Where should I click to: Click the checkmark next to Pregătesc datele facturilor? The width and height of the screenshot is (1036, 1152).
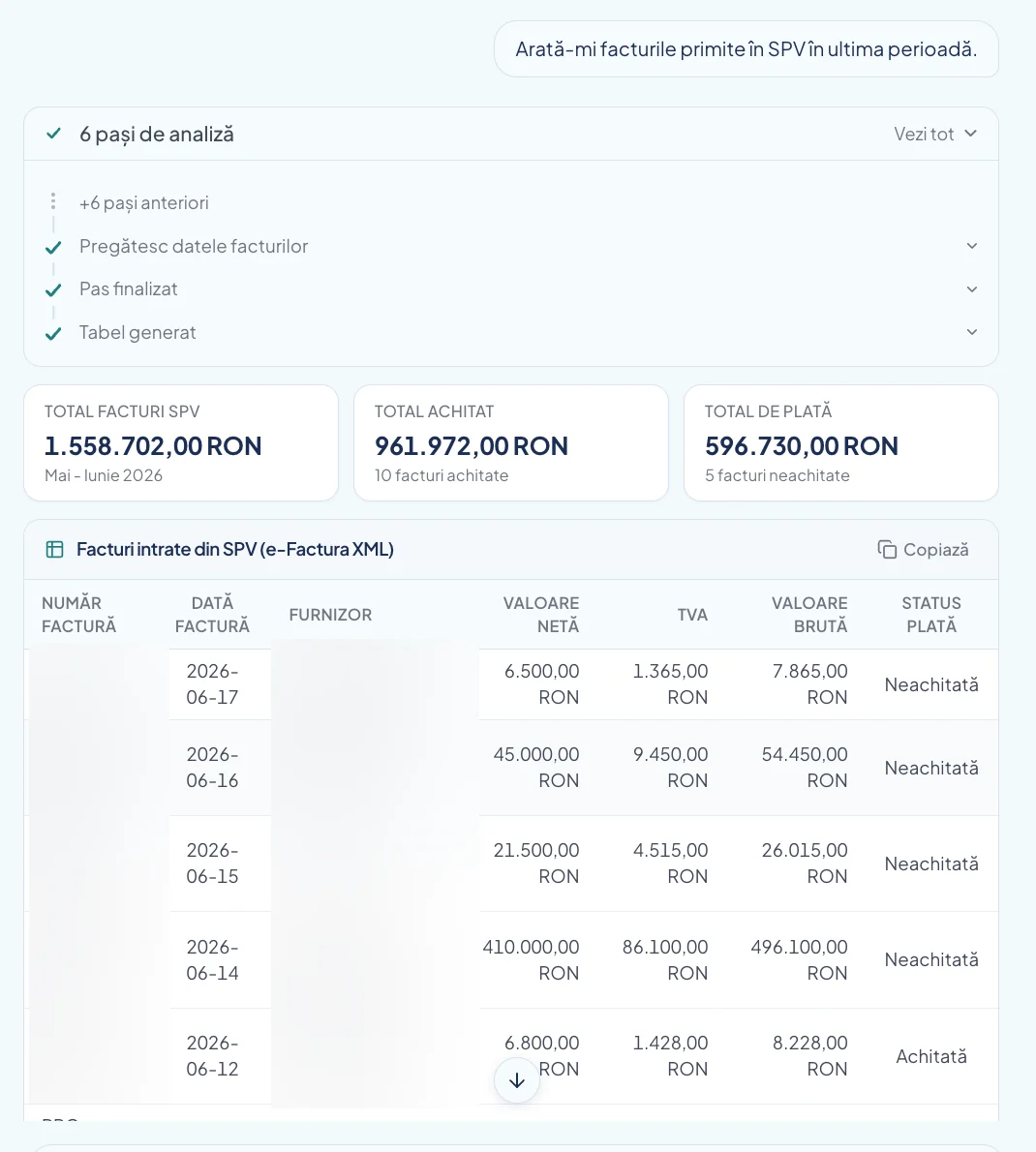pos(53,248)
